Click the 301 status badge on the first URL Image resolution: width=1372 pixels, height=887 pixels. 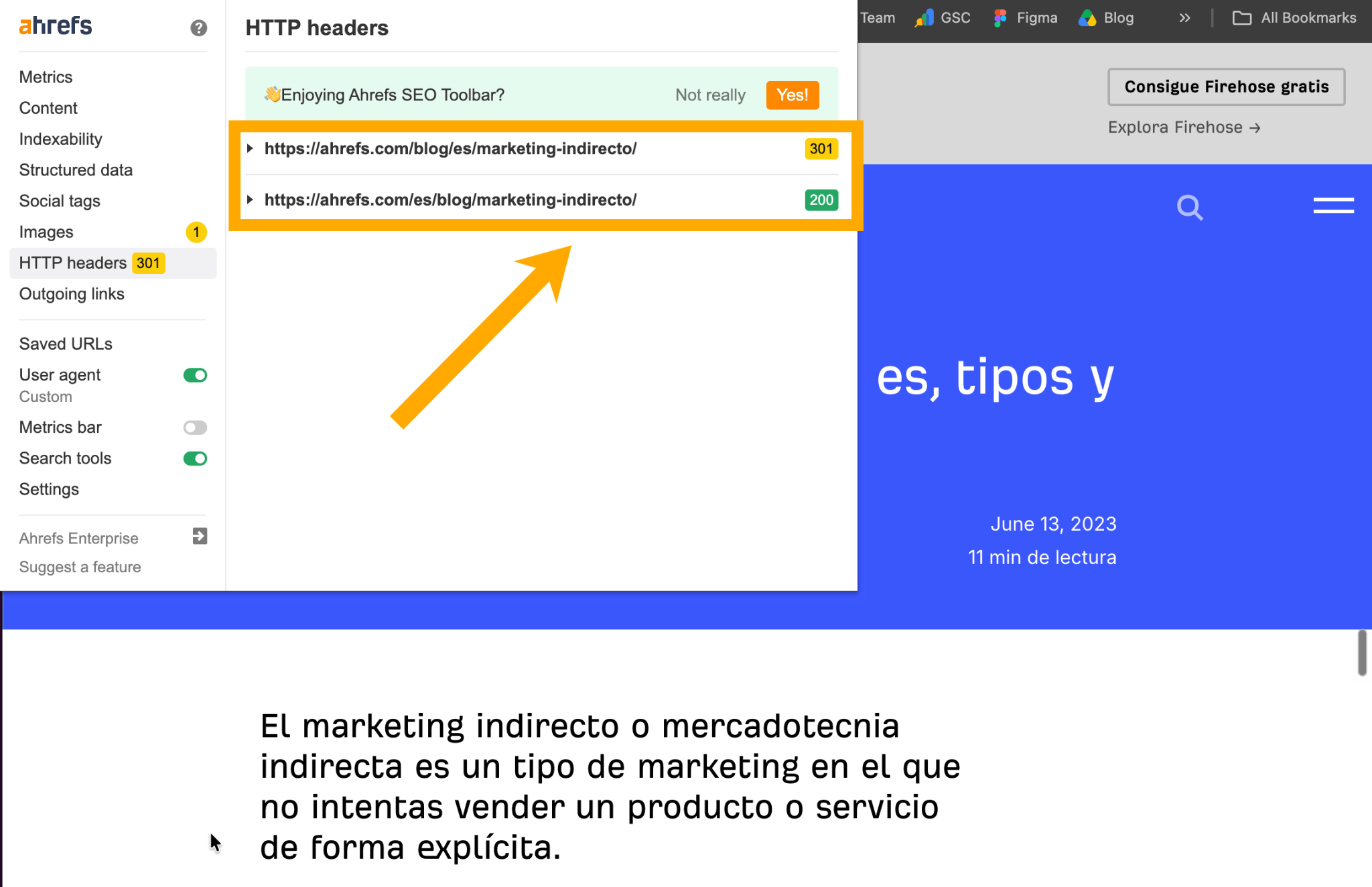tap(821, 149)
